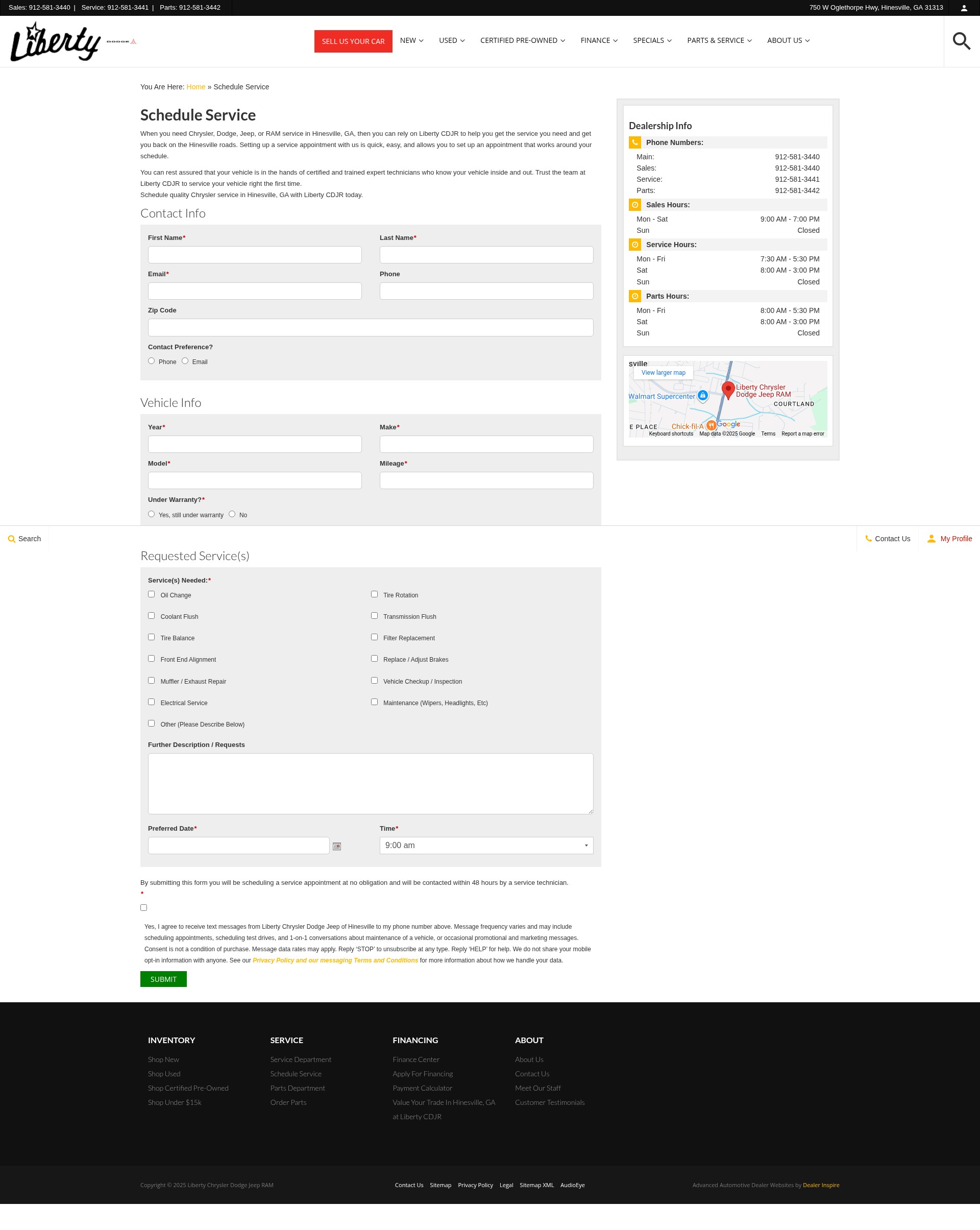The height and width of the screenshot is (1230, 980).
Task: Check Vehicle Checkup / Inspection
Action: point(374,681)
